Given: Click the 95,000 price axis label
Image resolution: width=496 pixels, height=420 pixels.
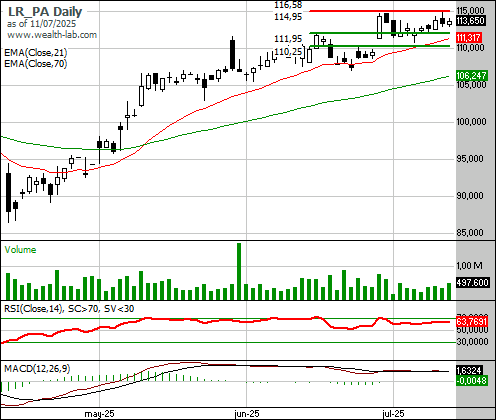Looking at the screenshot, I should pos(470,159).
